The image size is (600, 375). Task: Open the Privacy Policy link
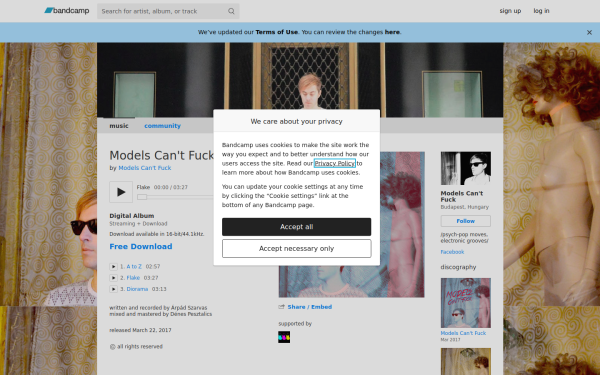334,163
